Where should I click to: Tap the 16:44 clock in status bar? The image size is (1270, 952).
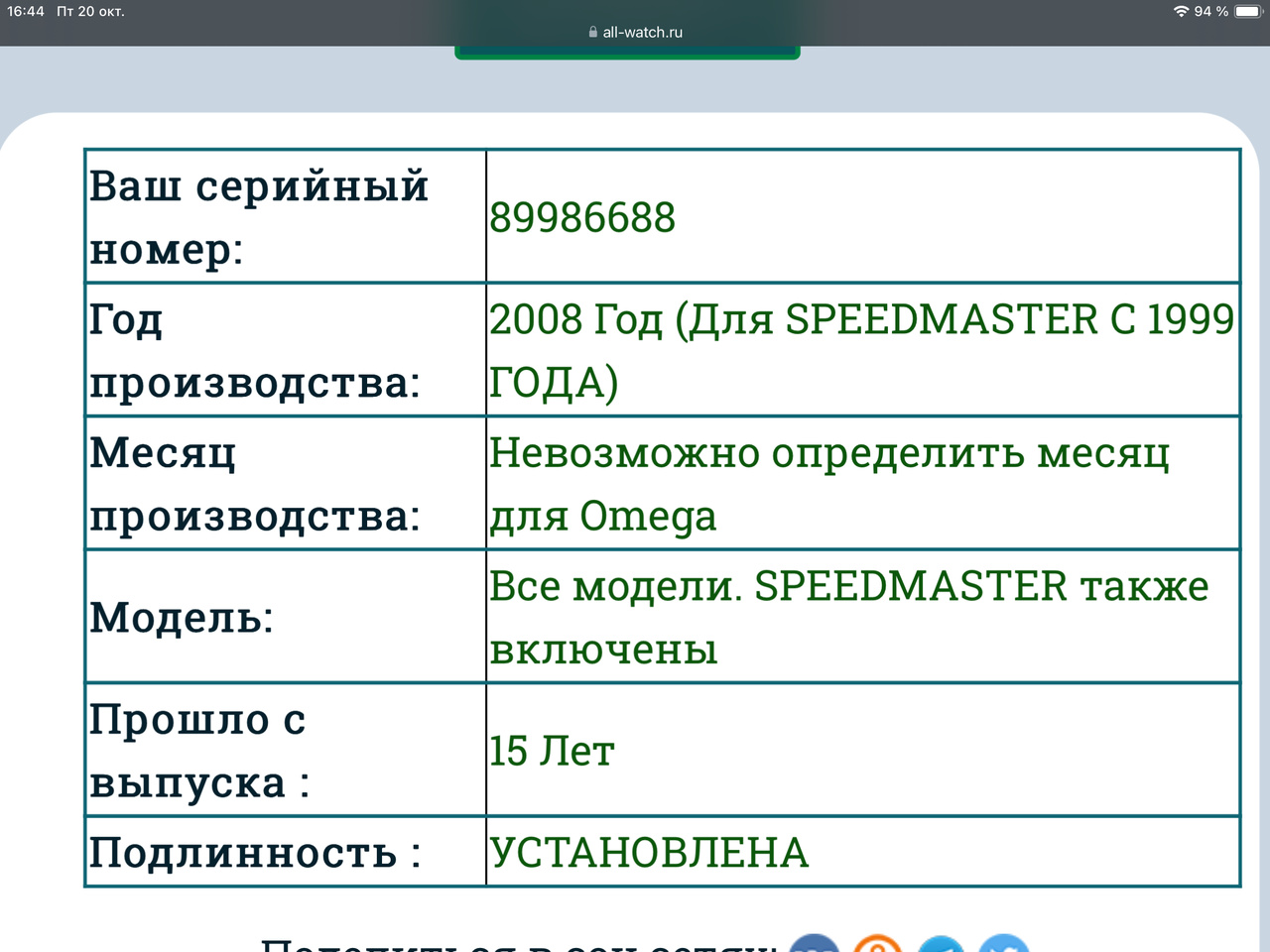(x=26, y=11)
